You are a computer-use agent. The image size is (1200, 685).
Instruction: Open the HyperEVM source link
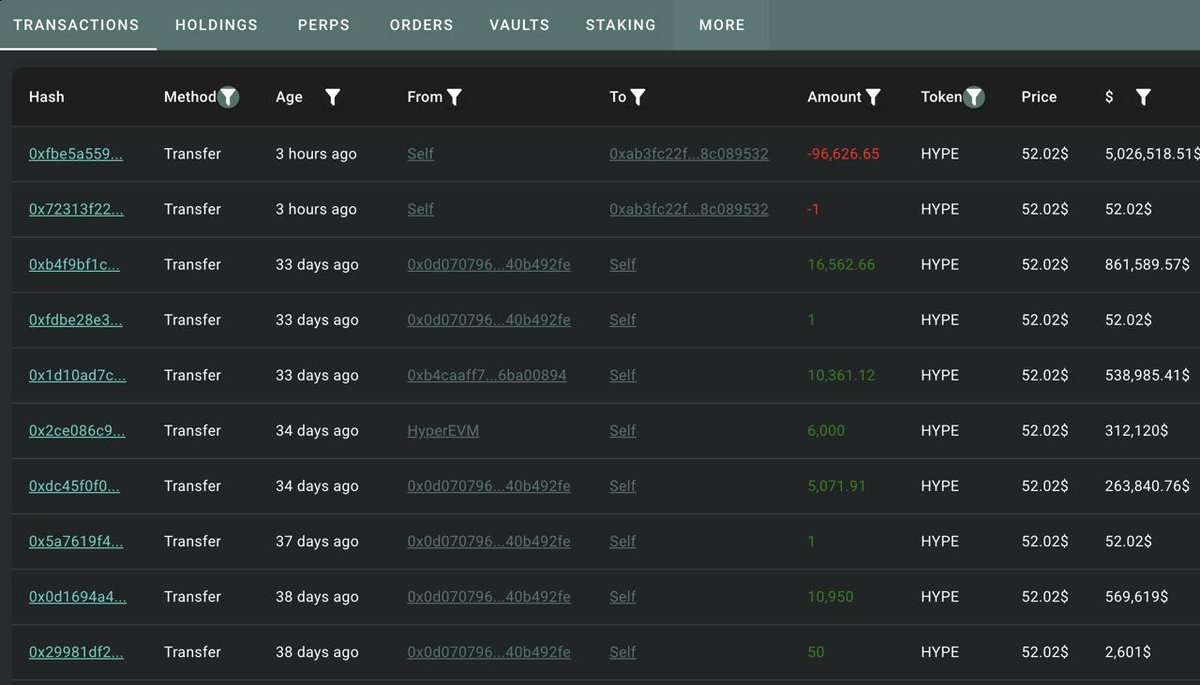click(443, 430)
